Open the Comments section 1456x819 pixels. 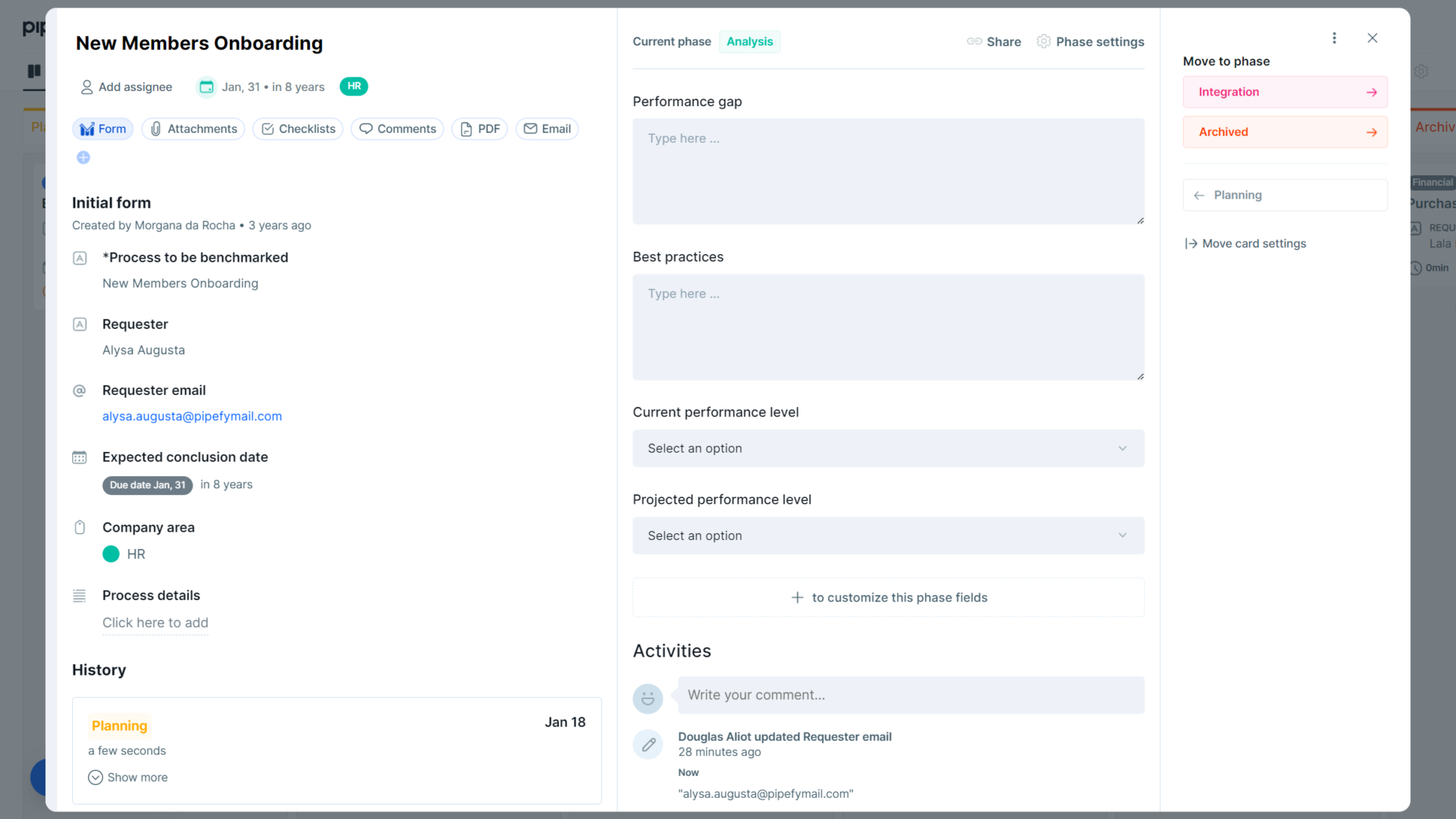[397, 129]
